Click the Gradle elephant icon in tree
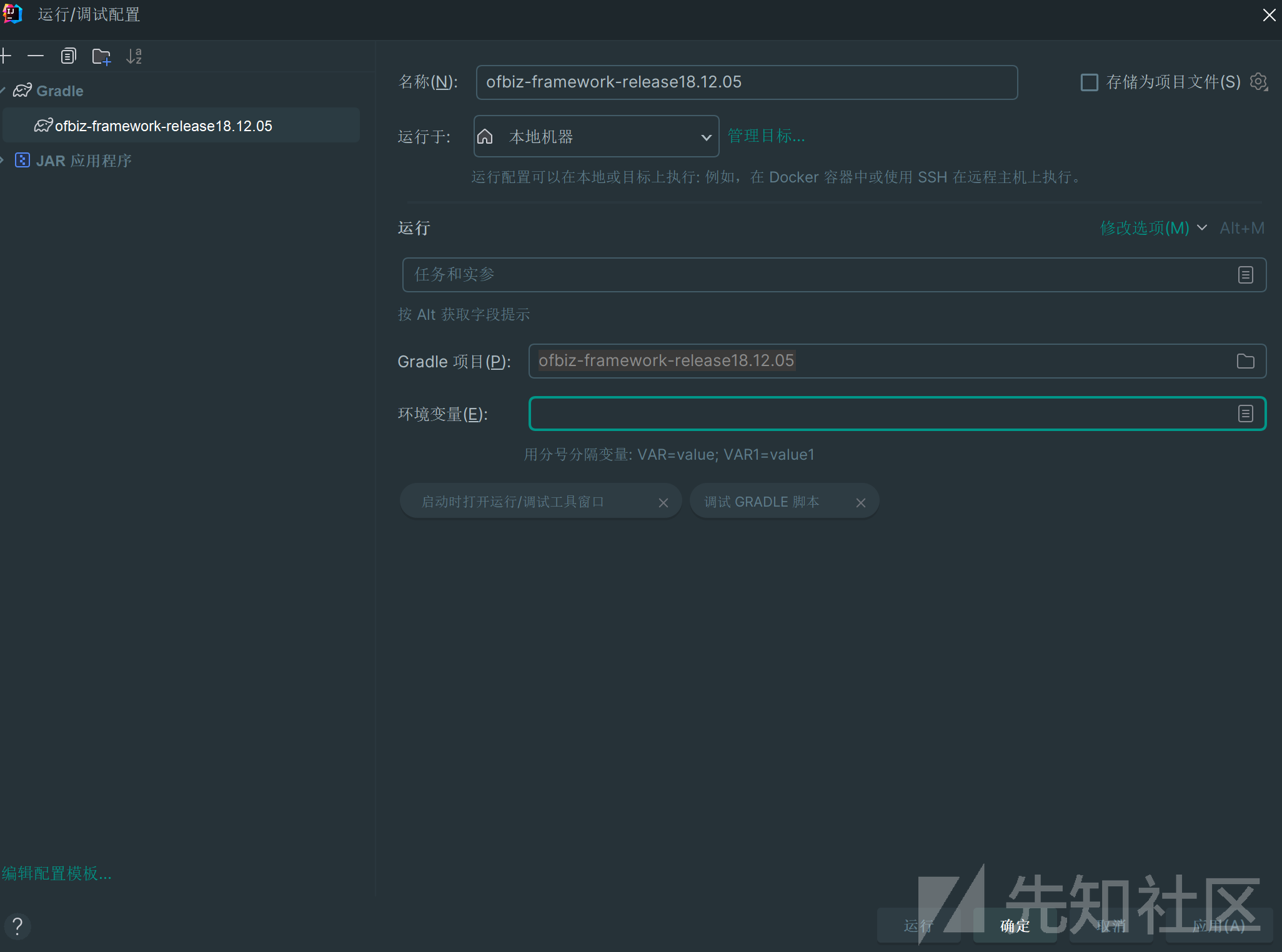 click(x=22, y=91)
